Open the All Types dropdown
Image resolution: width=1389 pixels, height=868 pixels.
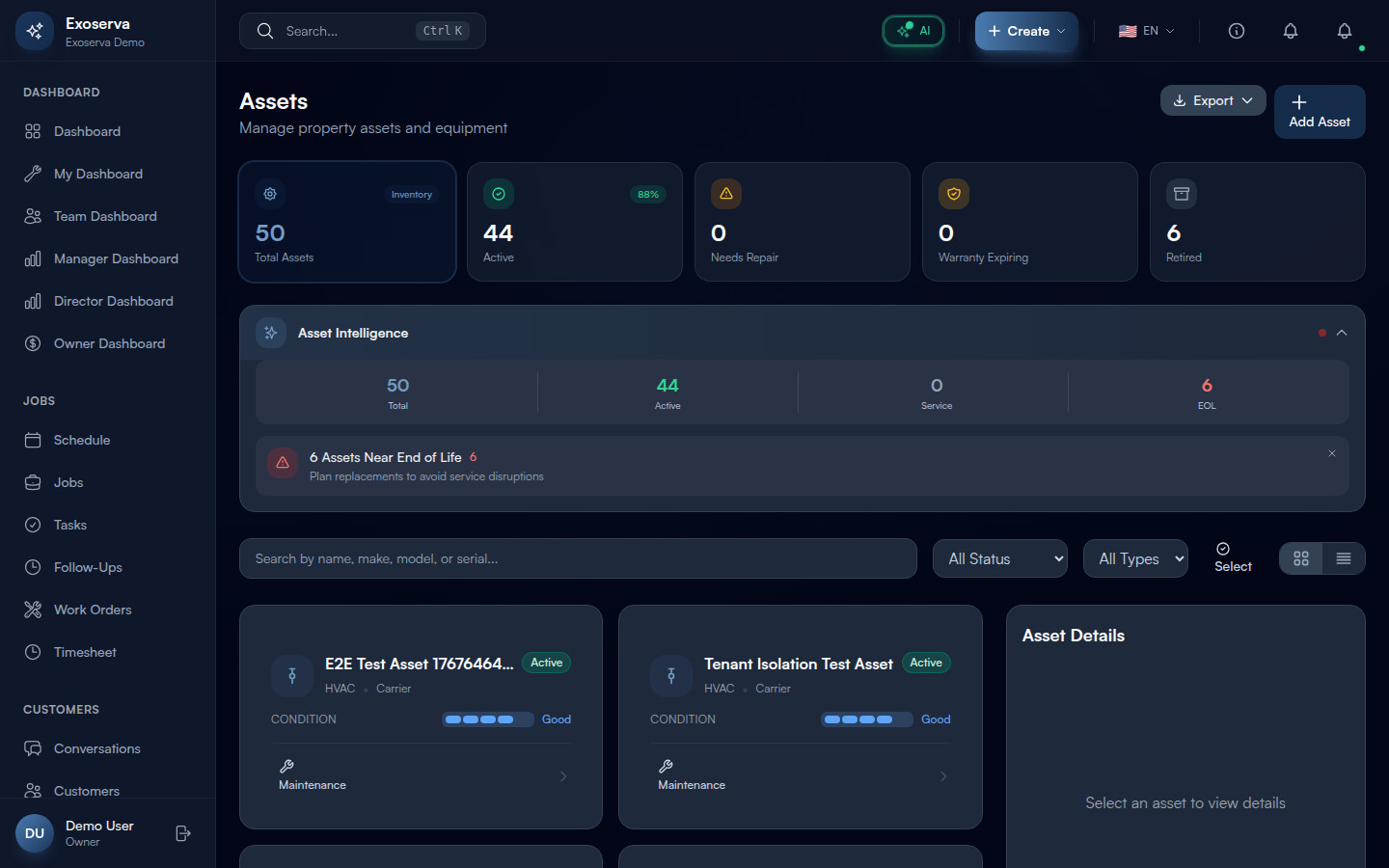[1135, 558]
